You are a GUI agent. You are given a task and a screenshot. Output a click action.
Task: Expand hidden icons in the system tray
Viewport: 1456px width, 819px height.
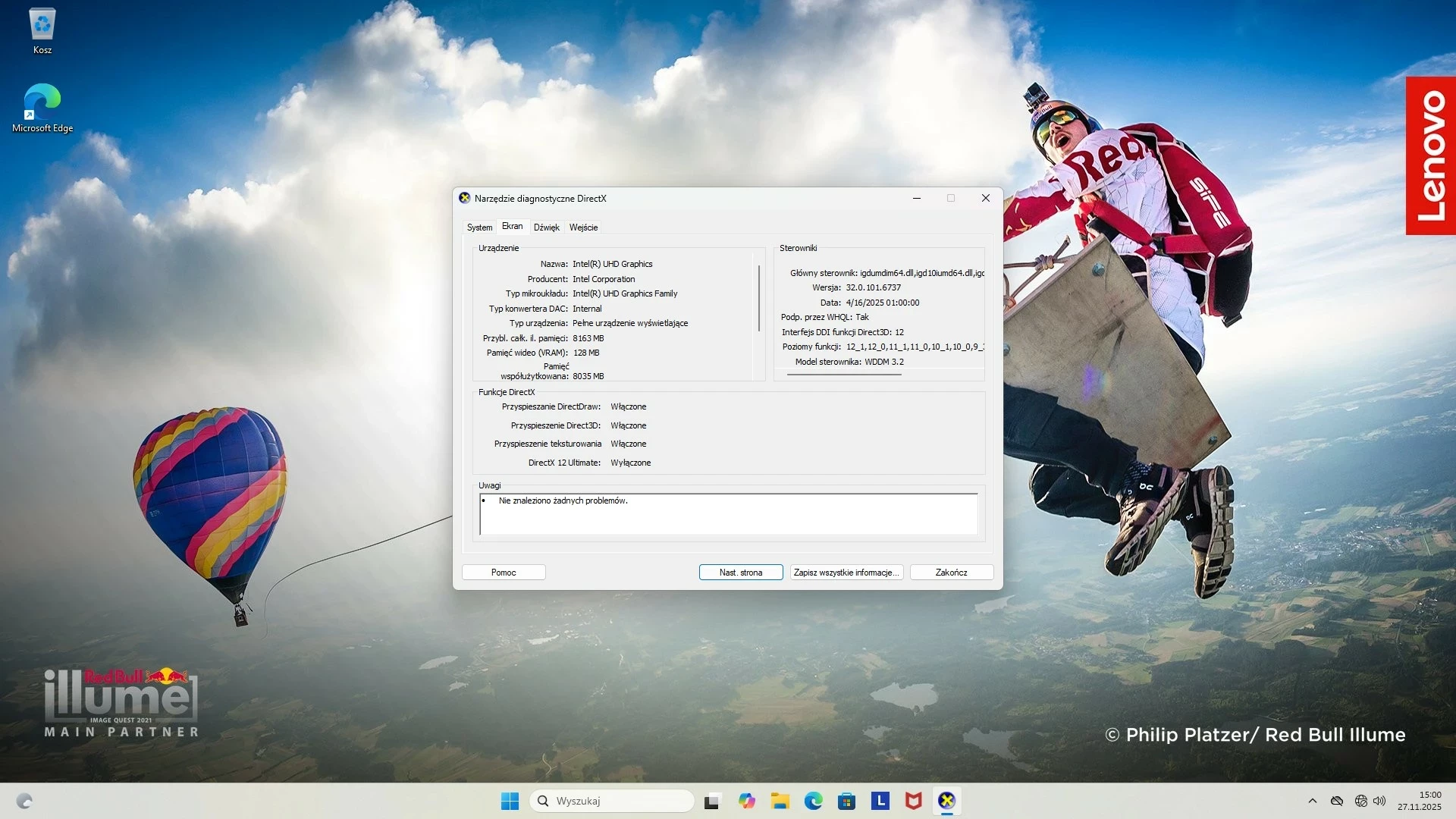[1313, 800]
